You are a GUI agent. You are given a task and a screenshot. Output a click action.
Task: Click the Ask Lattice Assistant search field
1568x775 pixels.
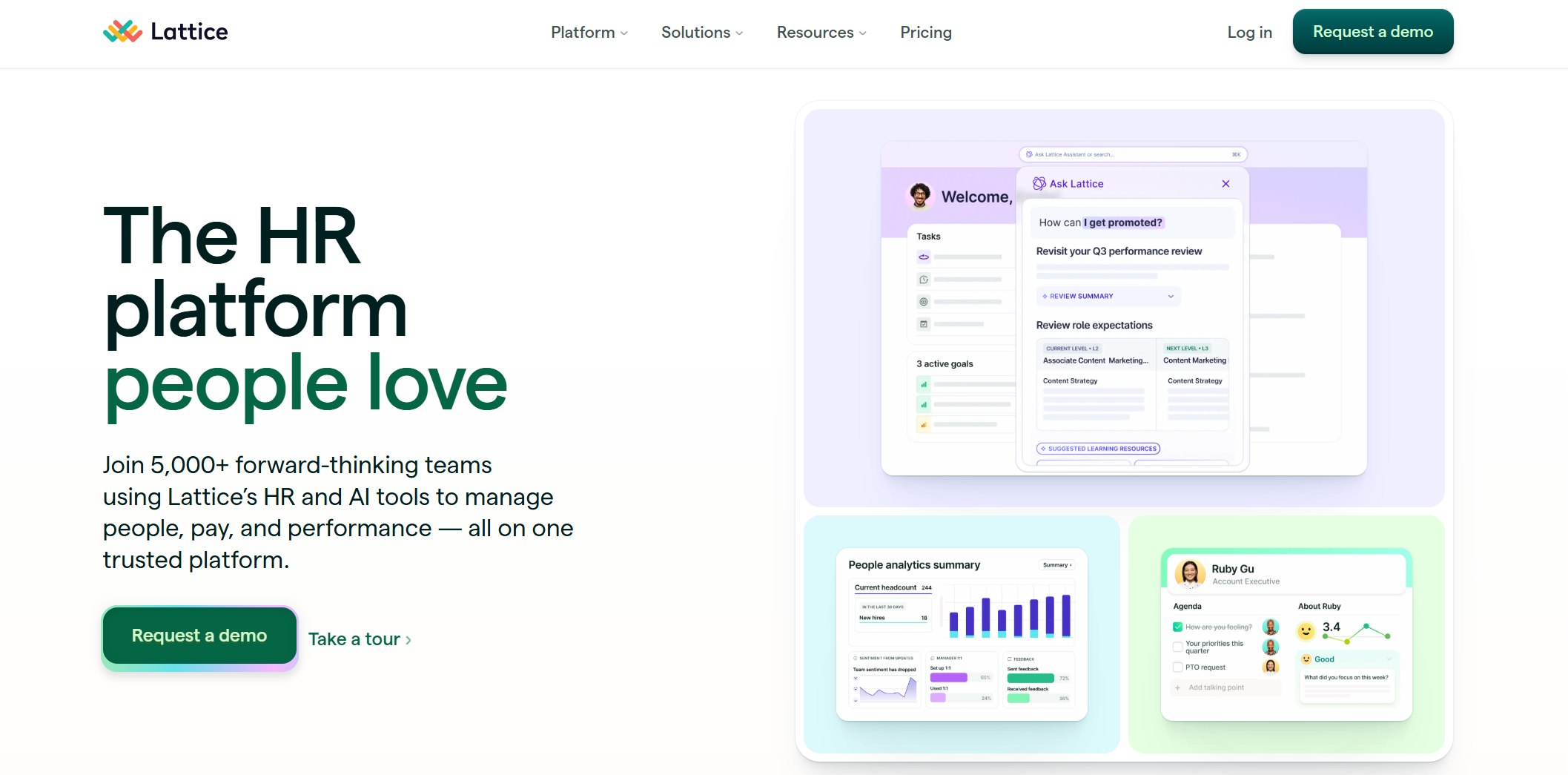tap(1132, 154)
